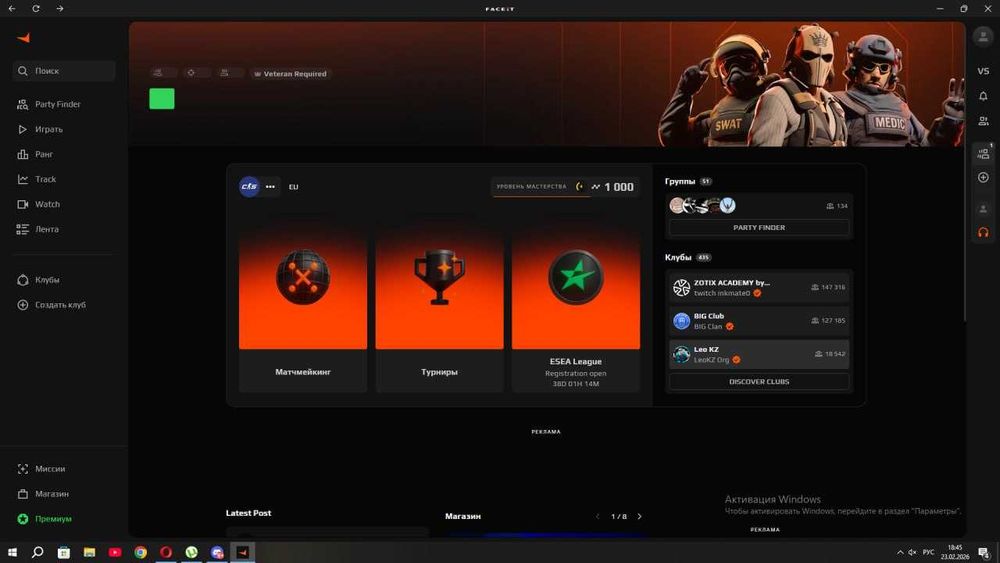Click the Уровень мастерства skill level bar
This screenshot has height=563, width=1000.
coord(541,187)
